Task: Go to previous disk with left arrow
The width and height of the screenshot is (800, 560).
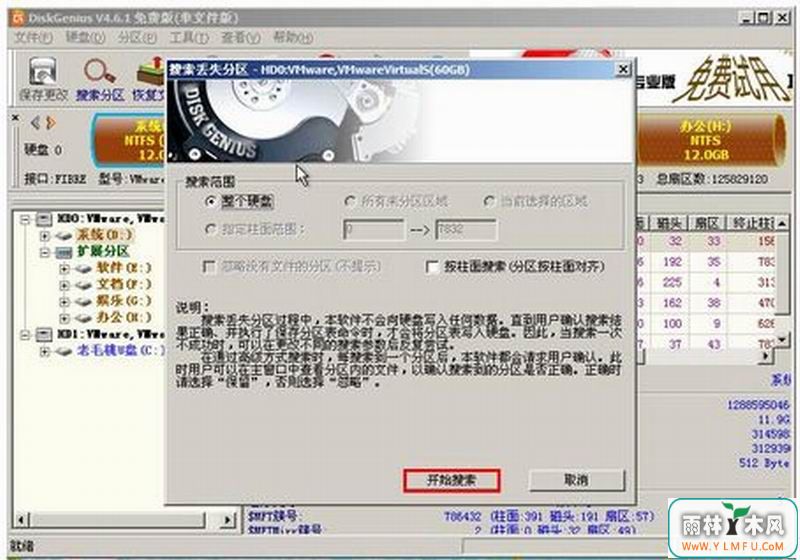Action: [x=35, y=122]
